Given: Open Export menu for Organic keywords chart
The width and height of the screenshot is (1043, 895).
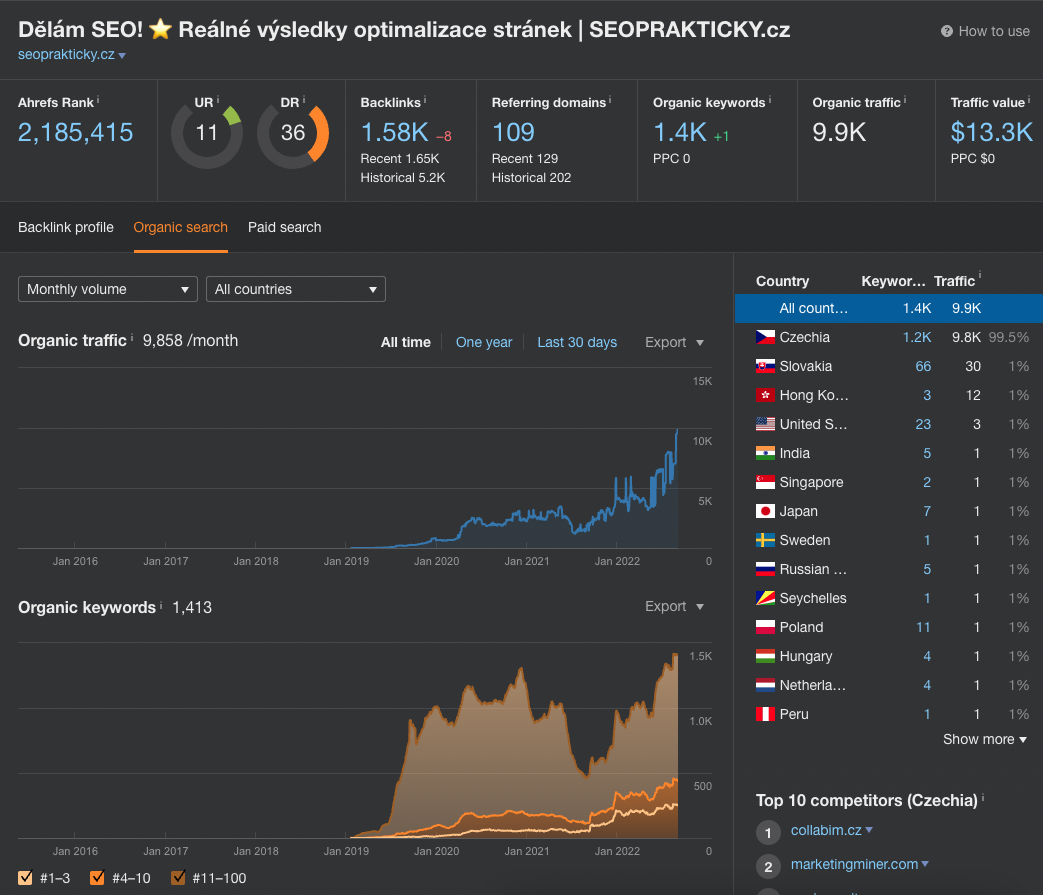Looking at the screenshot, I should coord(674,606).
